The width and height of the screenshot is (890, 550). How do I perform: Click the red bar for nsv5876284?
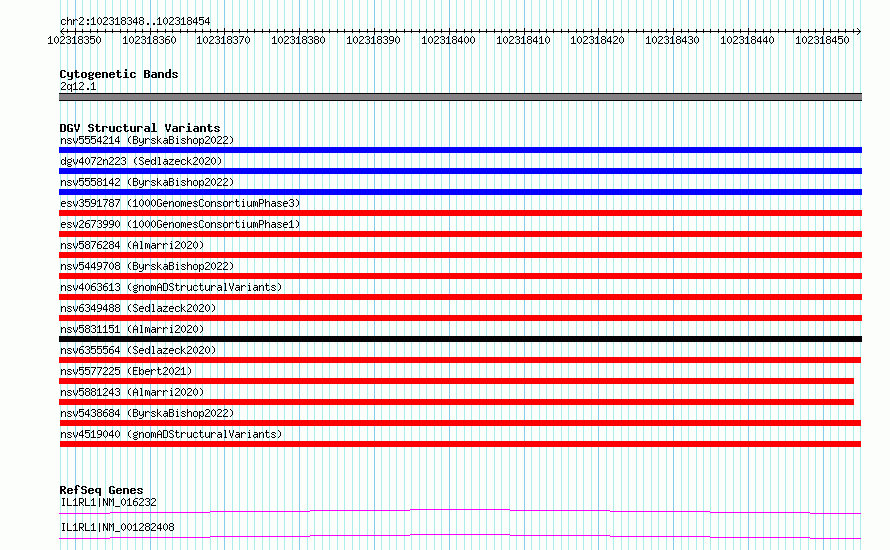point(460,255)
